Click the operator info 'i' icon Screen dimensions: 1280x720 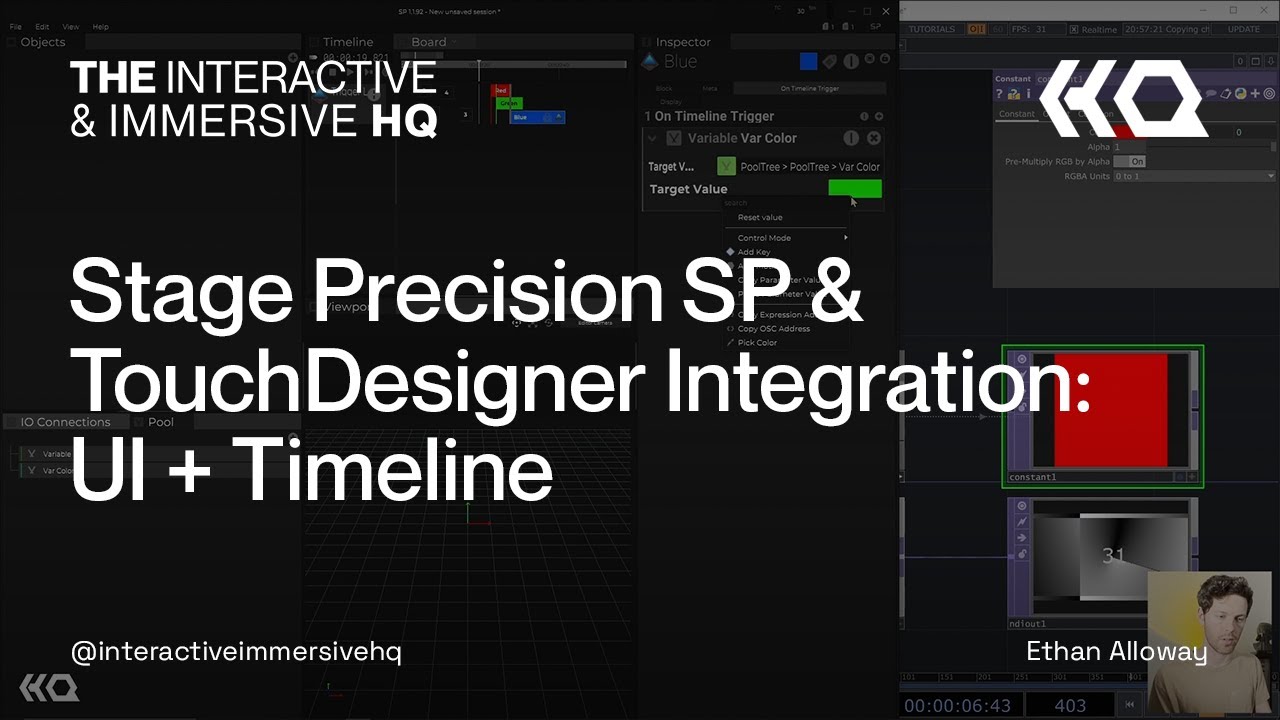tap(1029, 94)
